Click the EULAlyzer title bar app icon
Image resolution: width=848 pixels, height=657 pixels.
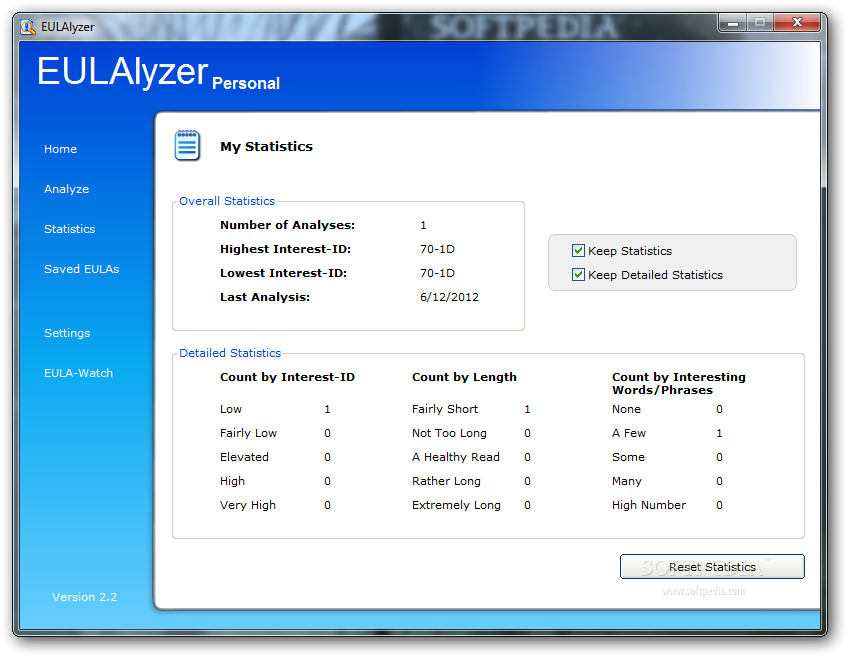[28, 27]
